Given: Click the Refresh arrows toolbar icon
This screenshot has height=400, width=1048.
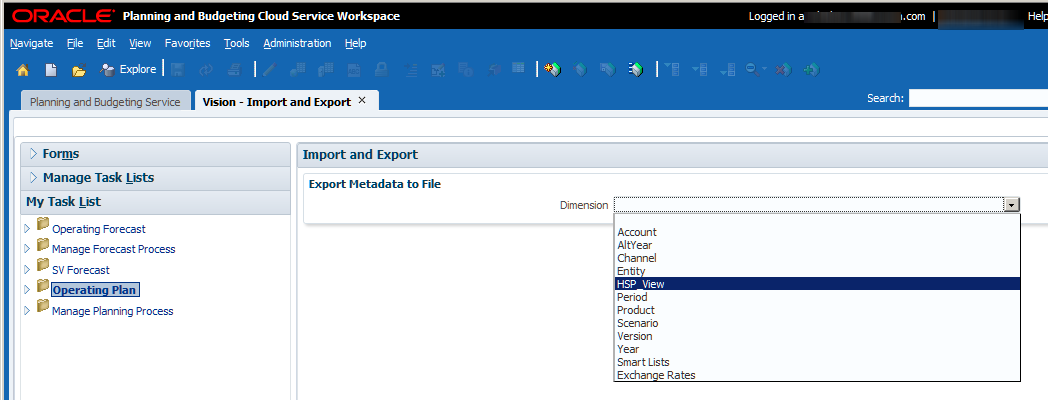Looking at the screenshot, I should tap(205, 69).
